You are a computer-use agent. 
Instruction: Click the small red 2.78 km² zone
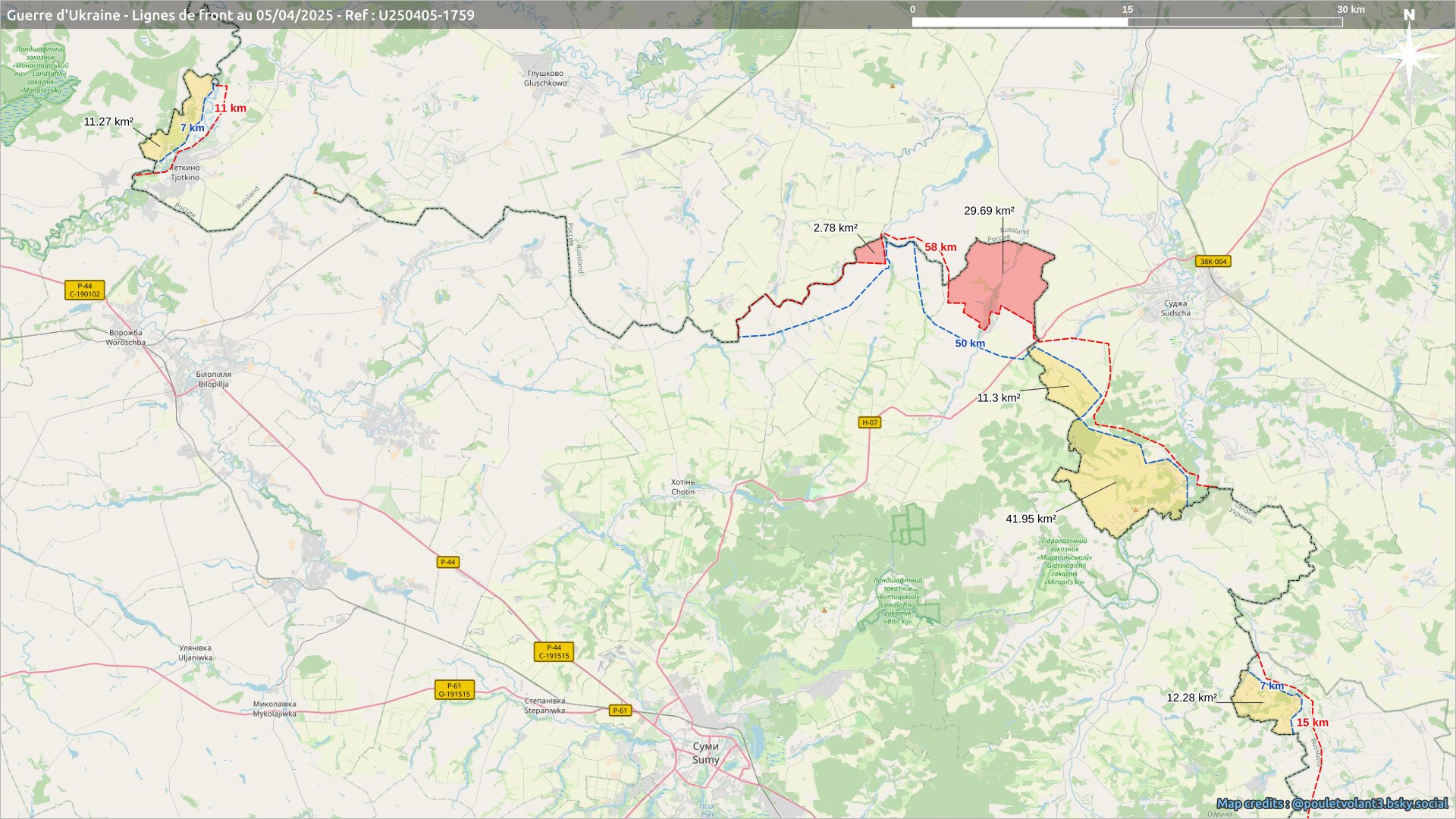pos(872,252)
